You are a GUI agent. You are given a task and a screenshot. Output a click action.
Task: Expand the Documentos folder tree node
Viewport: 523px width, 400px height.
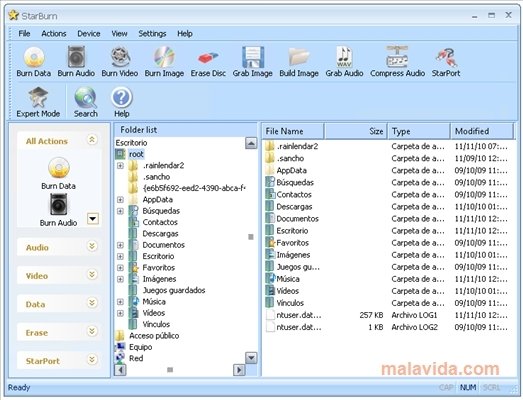pyautogui.click(x=120, y=245)
